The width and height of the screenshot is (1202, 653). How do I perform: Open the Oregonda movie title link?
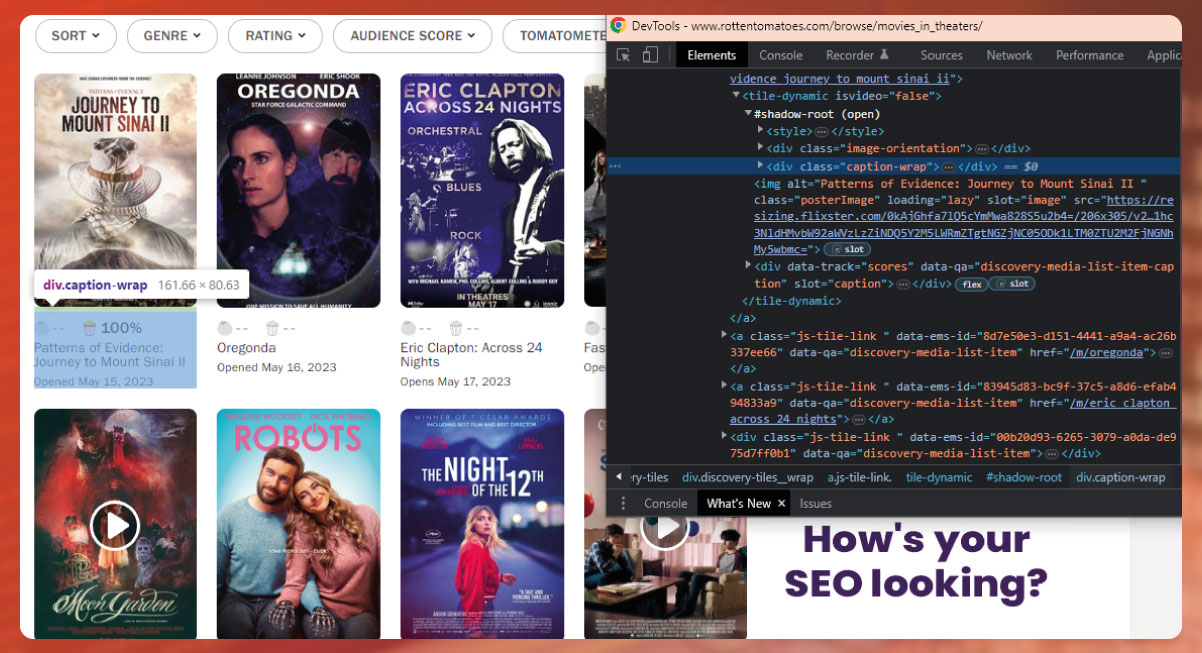tap(246, 348)
